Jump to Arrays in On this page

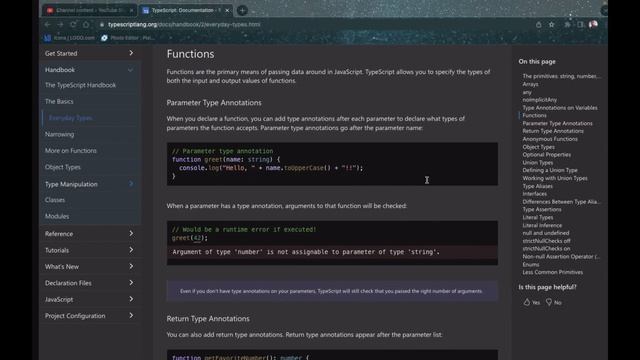(x=530, y=84)
